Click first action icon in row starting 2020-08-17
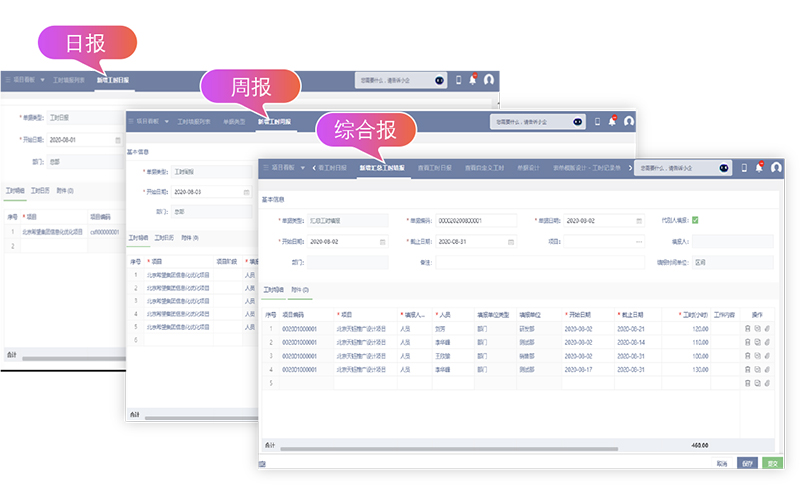Screen dimensions: 800x485 (x=748, y=369)
